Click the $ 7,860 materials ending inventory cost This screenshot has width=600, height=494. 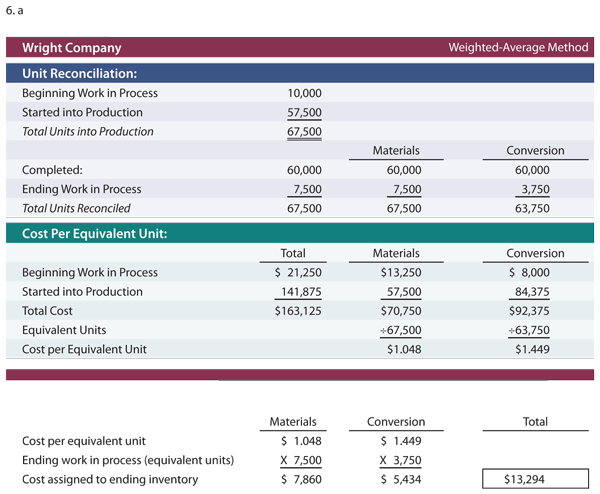click(x=301, y=479)
